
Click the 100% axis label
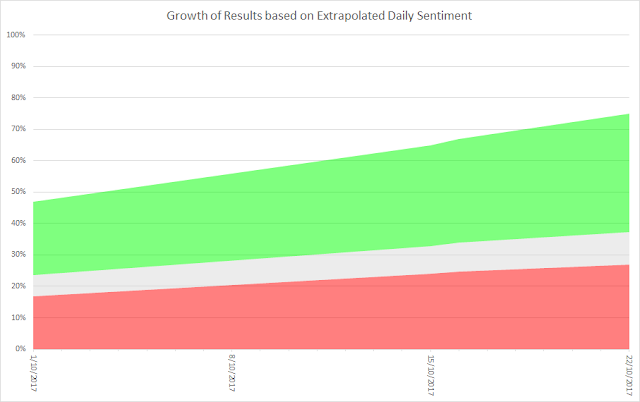coord(16,35)
